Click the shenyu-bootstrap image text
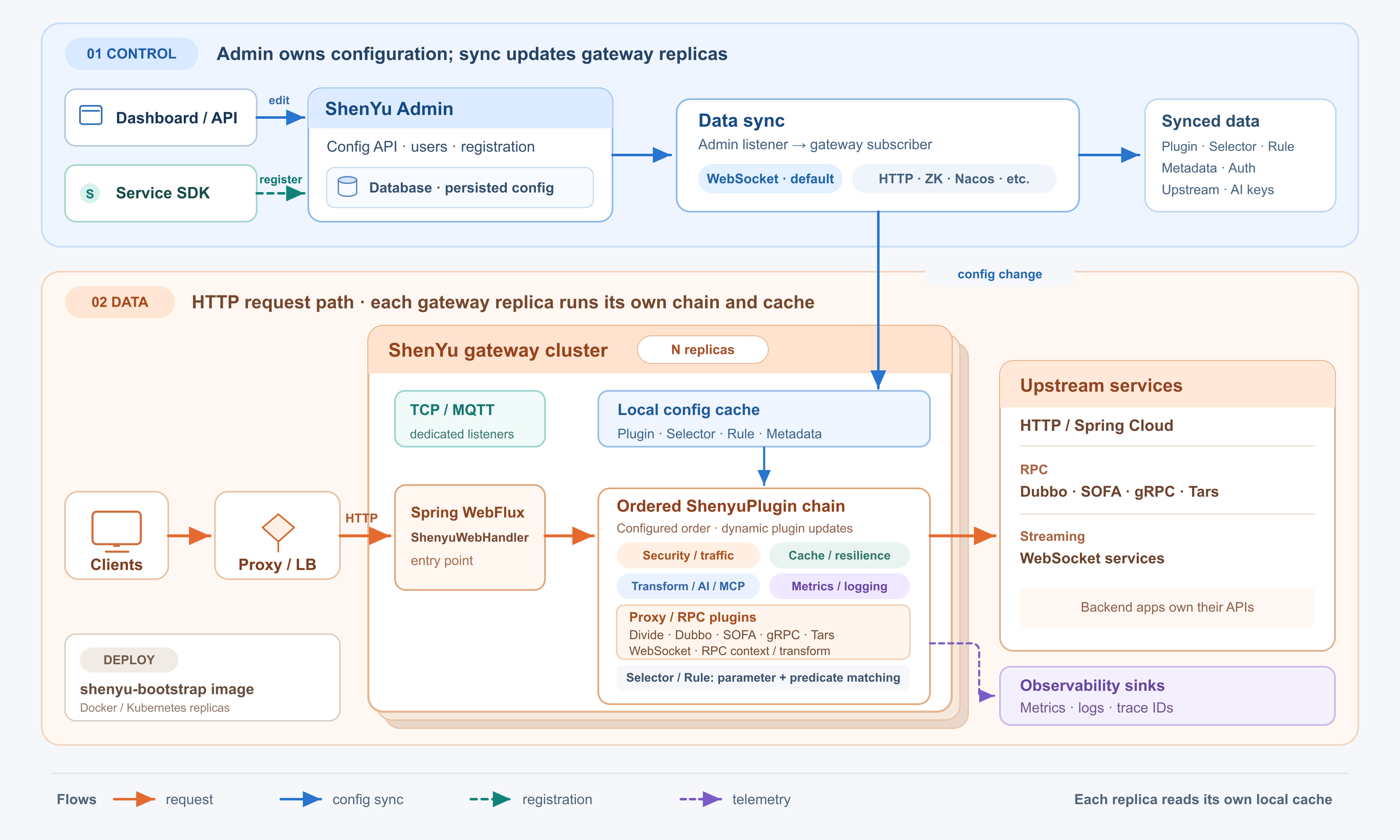1400x840 pixels. (x=167, y=689)
